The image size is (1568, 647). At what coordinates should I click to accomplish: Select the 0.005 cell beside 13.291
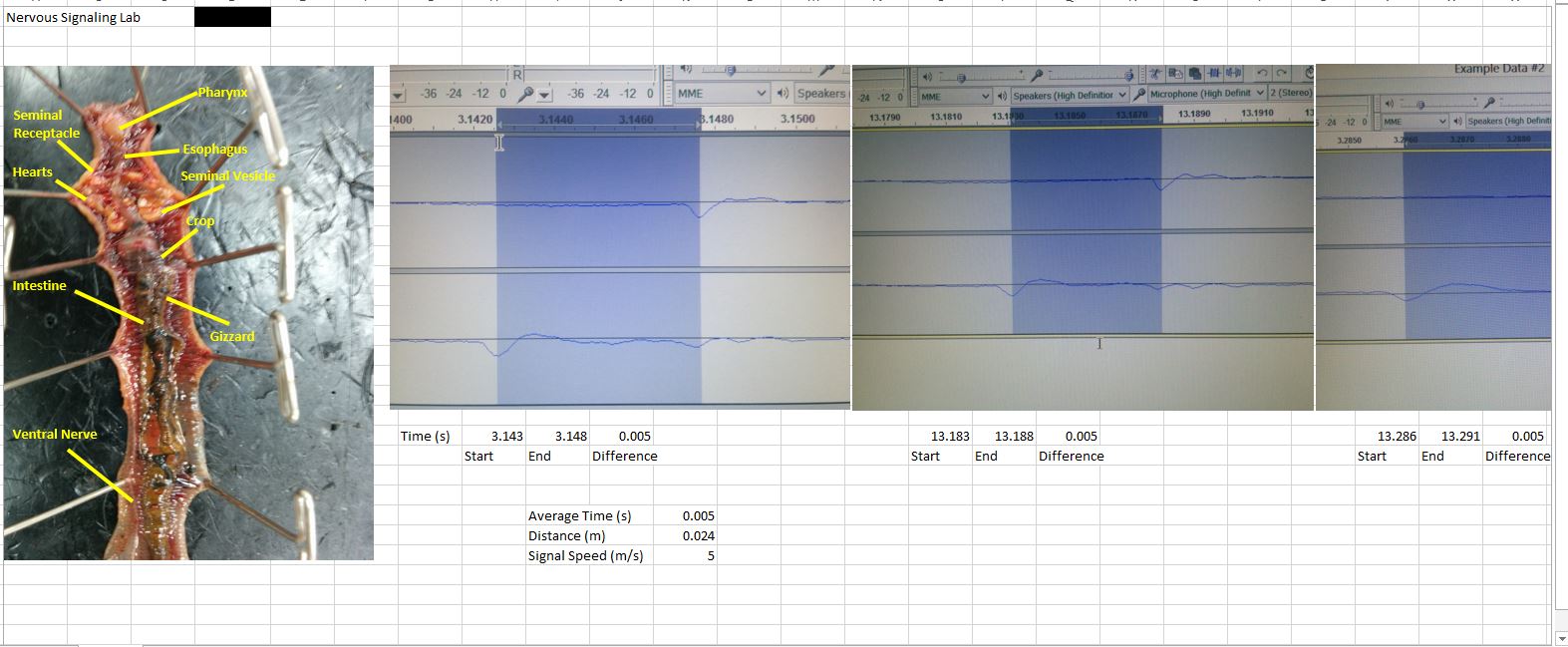coord(1513,436)
